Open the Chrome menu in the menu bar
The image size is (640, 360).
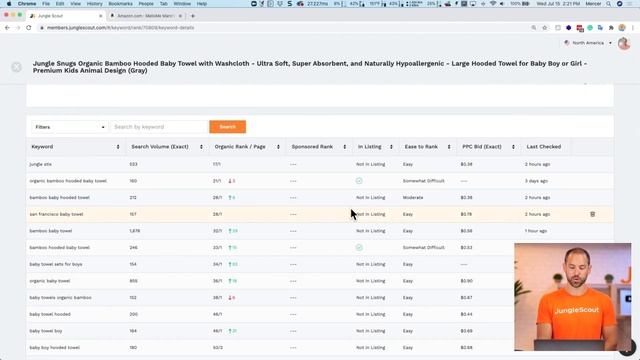27,4
